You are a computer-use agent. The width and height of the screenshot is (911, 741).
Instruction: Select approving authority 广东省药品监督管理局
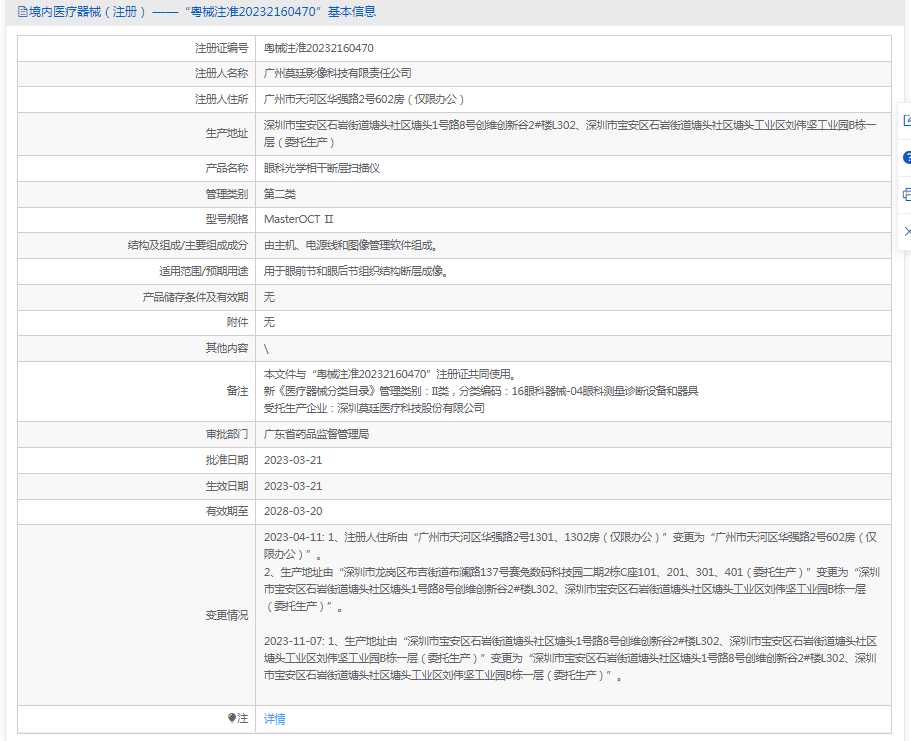316,434
